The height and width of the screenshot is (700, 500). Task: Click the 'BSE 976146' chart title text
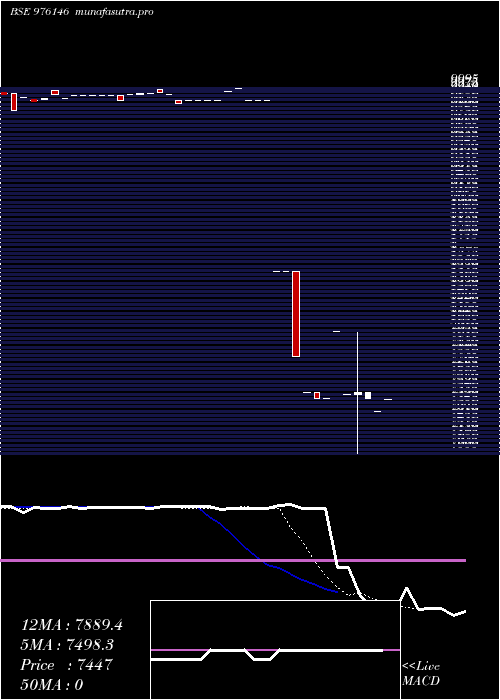(40, 12)
